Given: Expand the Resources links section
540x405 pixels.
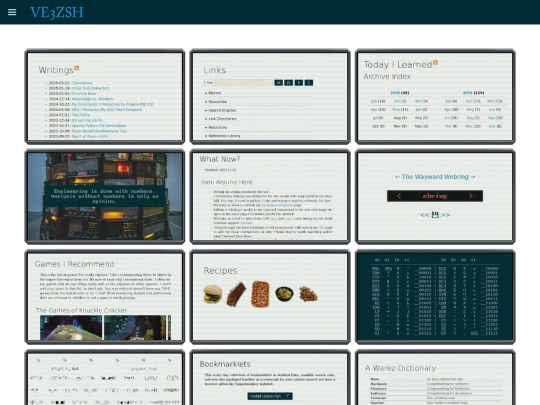Looking at the screenshot, I should pyautogui.click(x=259, y=127).
